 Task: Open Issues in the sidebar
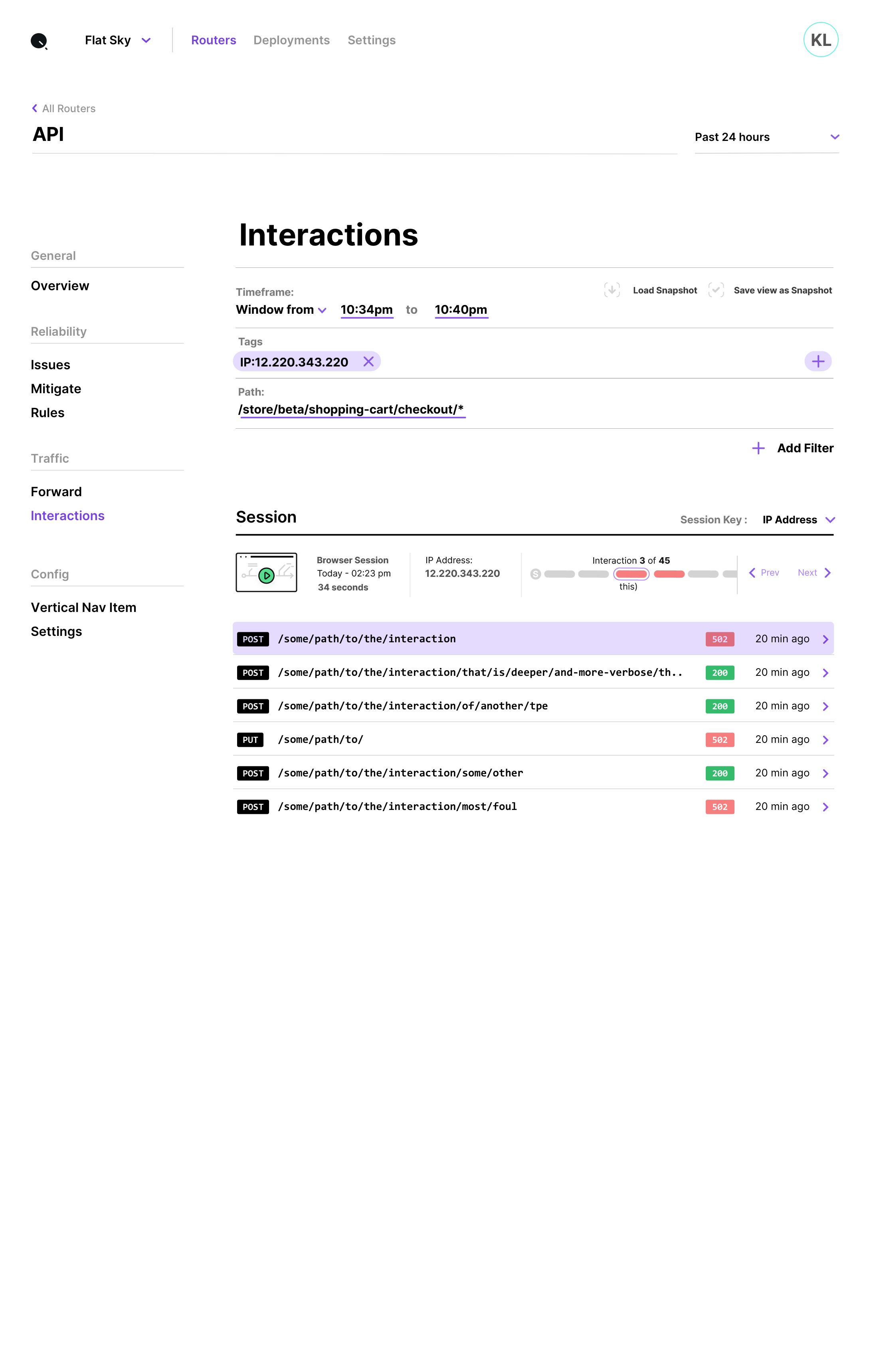51,365
